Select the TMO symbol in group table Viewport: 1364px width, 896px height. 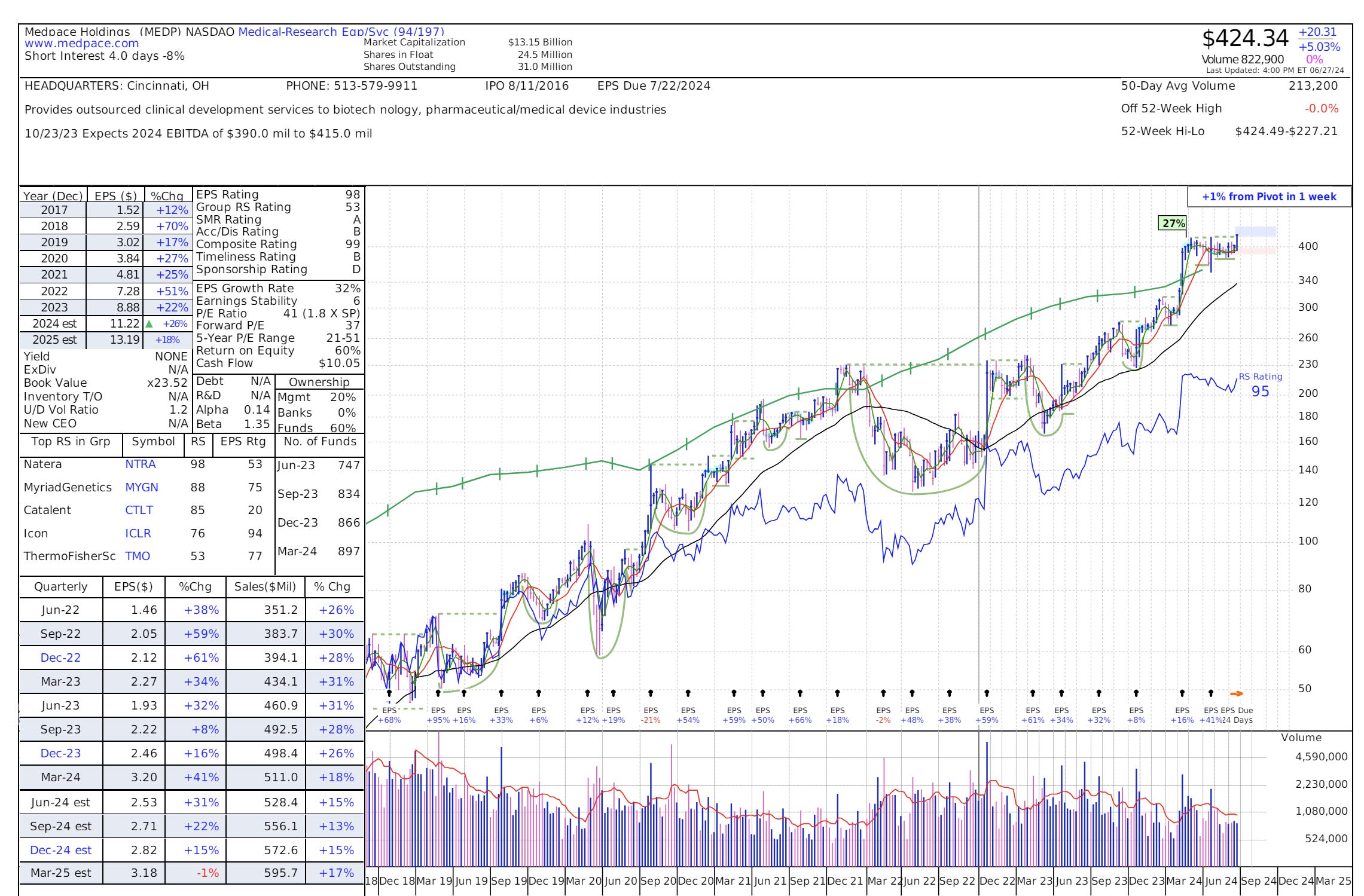point(138,556)
